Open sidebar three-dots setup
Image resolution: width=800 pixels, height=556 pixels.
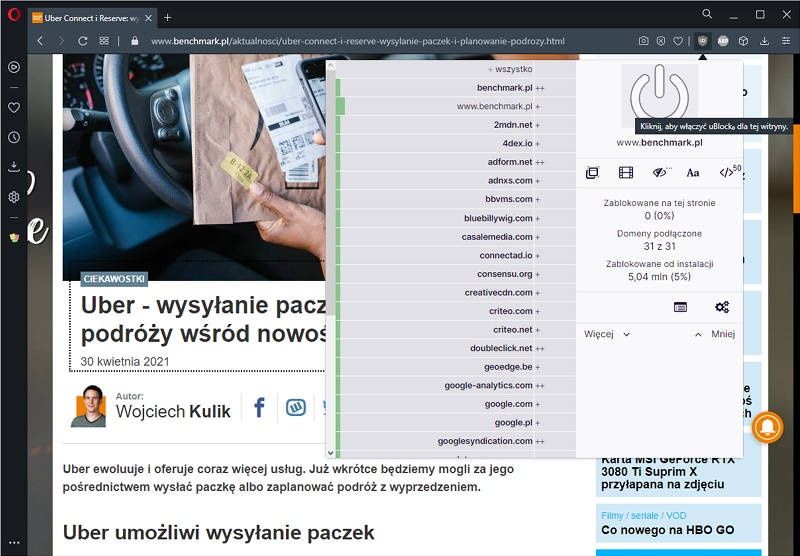14,543
